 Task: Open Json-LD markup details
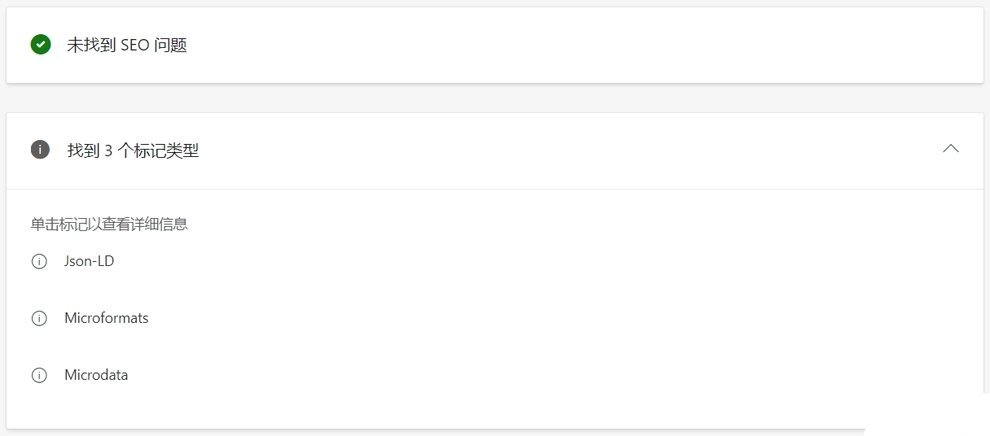point(89,261)
